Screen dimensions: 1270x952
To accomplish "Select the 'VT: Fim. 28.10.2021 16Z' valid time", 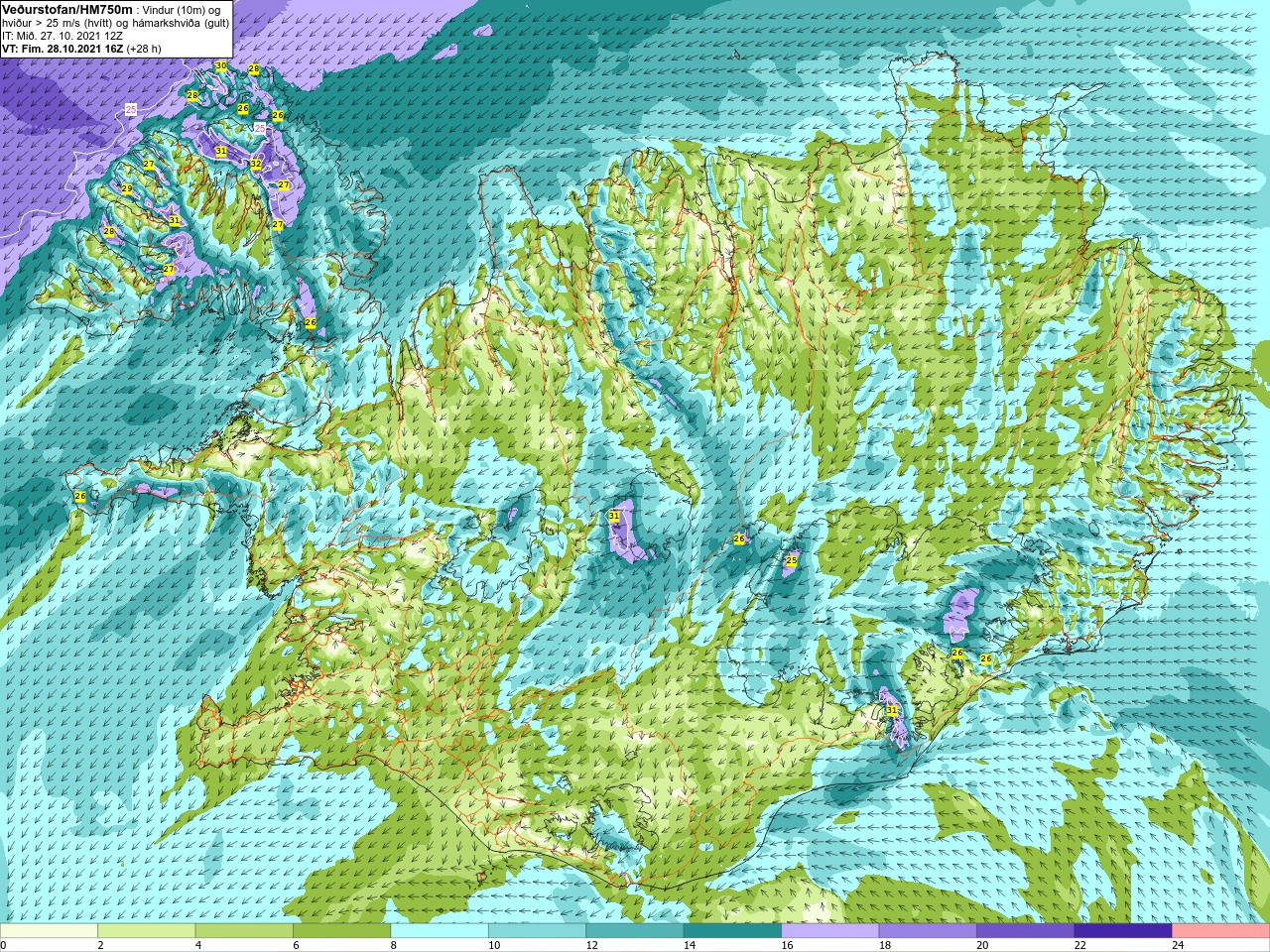I will pos(63,48).
